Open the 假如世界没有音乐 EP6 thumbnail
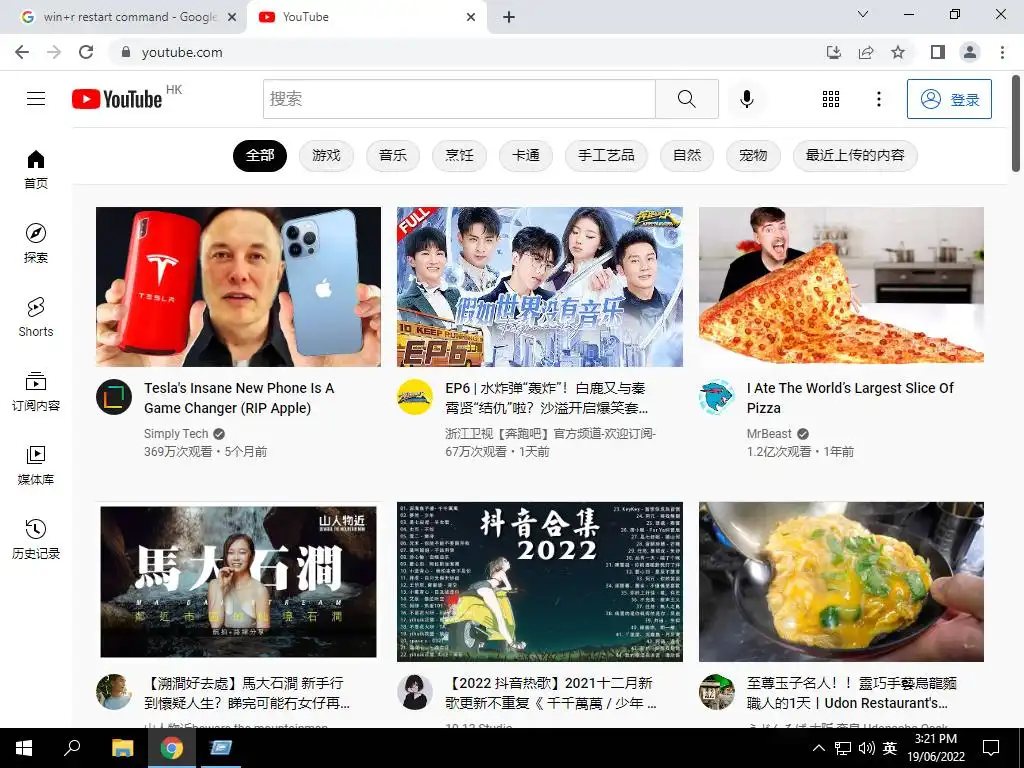Image resolution: width=1024 pixels, height=768 pixels. pos(539,287)
